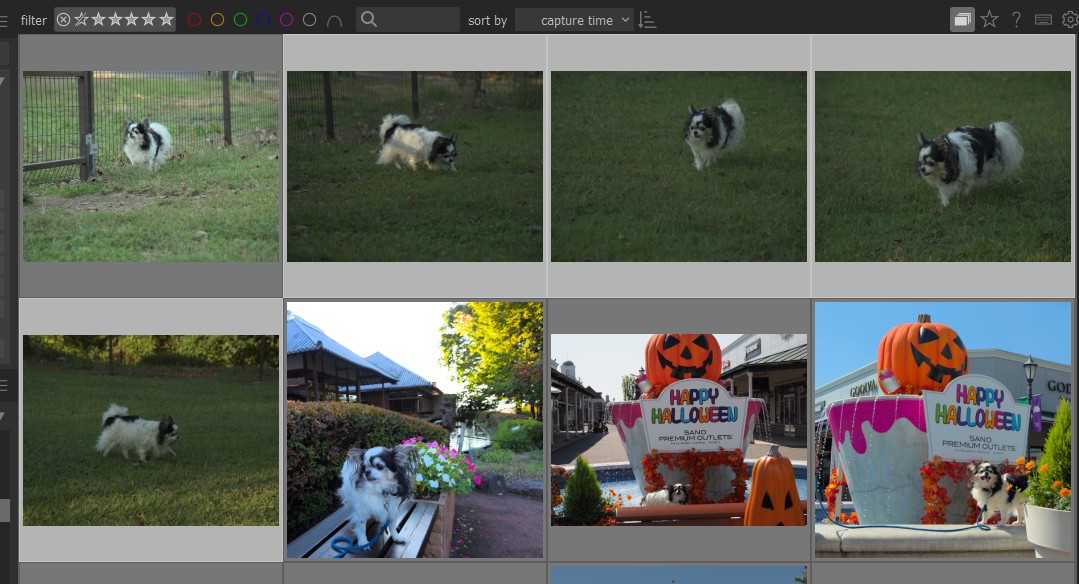Filter by green color label
This screenshot has height=584, width=1079.
(240, 20)
